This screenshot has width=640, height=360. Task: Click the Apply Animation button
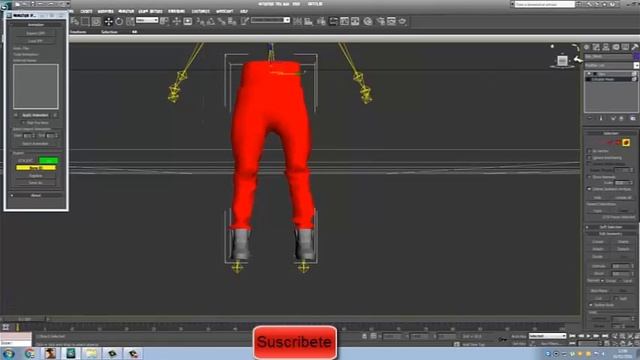(35, 116)
